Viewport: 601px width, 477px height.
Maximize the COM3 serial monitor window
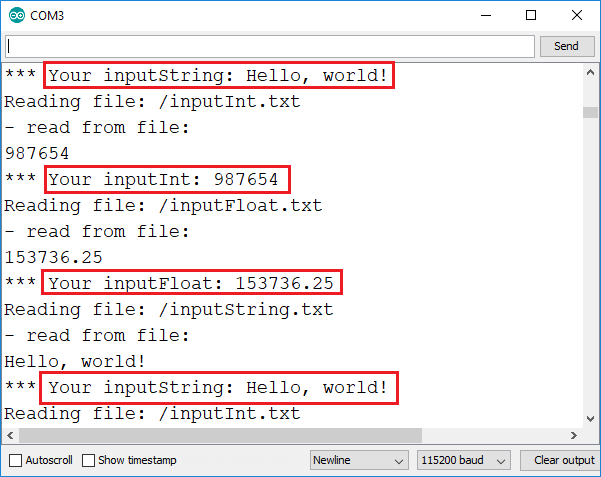click(x=531, y=15)
